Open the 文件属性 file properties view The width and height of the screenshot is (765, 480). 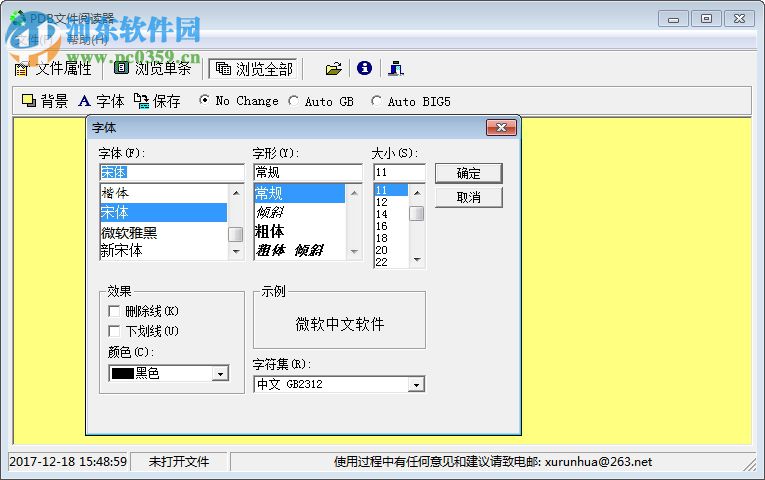pos(53,69)
